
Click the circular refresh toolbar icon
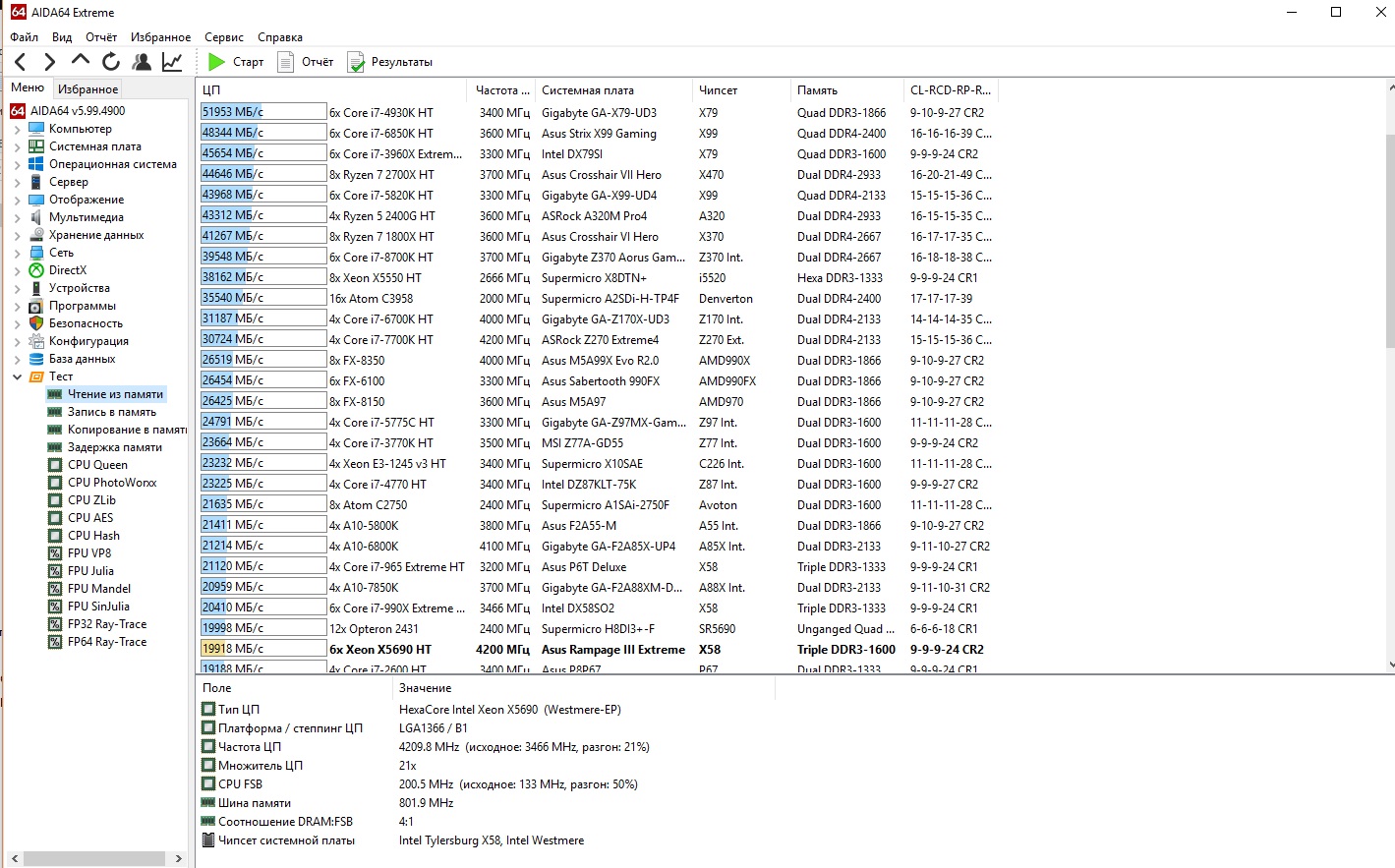[x=111, y=62]
